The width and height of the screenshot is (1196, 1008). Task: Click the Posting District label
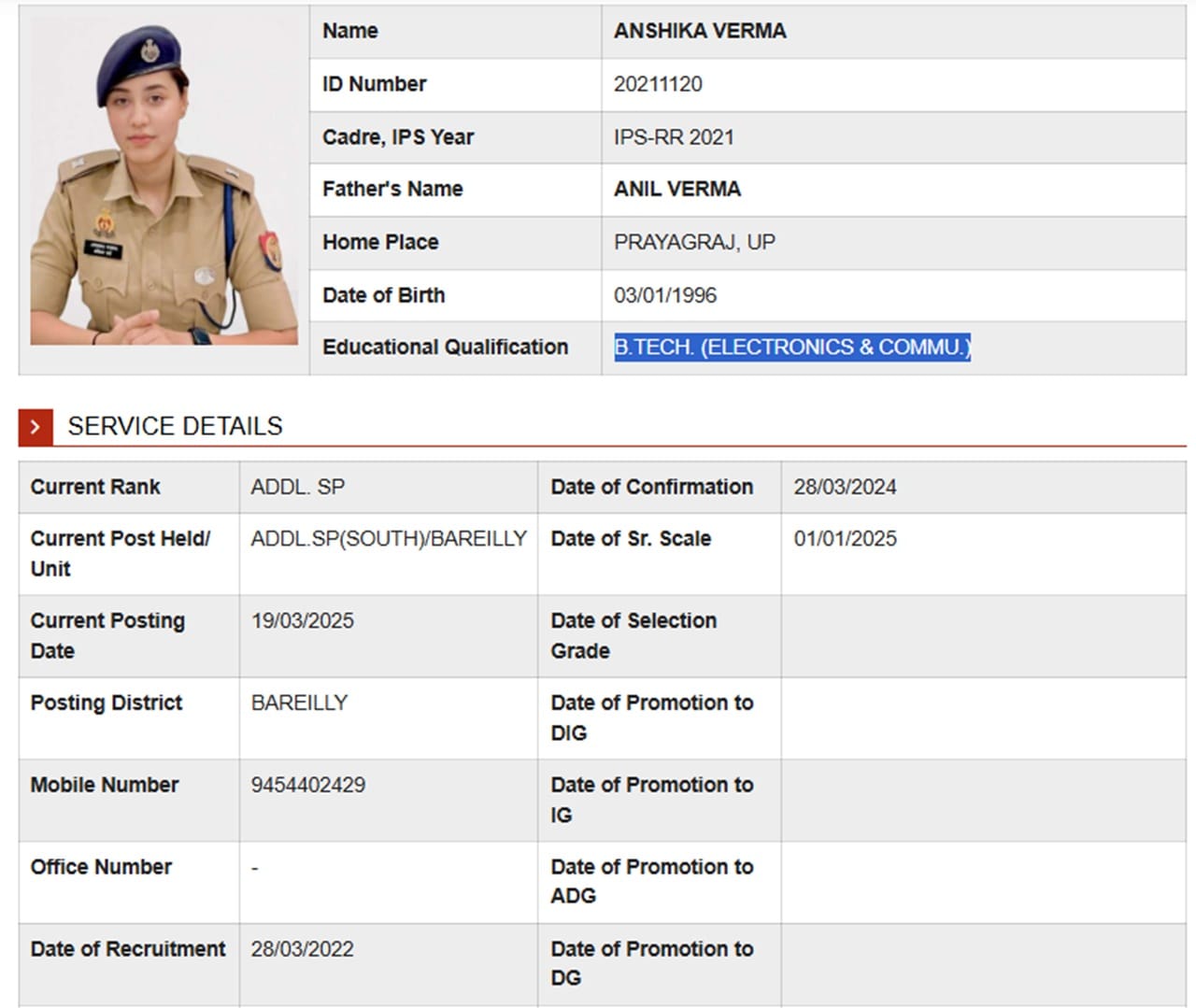107,703
